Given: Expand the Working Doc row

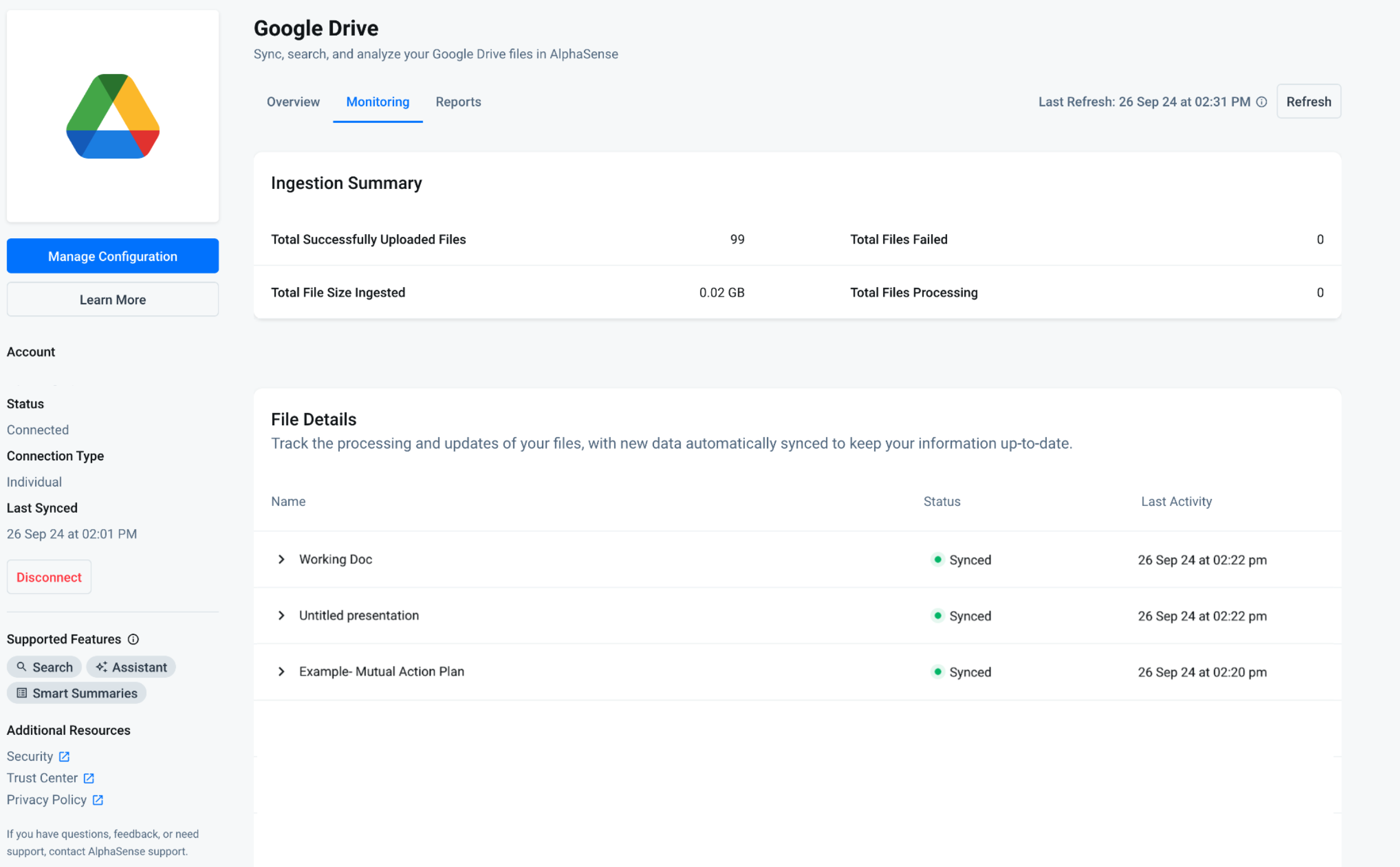Looking at the screenshot, I should pos(282,559).
